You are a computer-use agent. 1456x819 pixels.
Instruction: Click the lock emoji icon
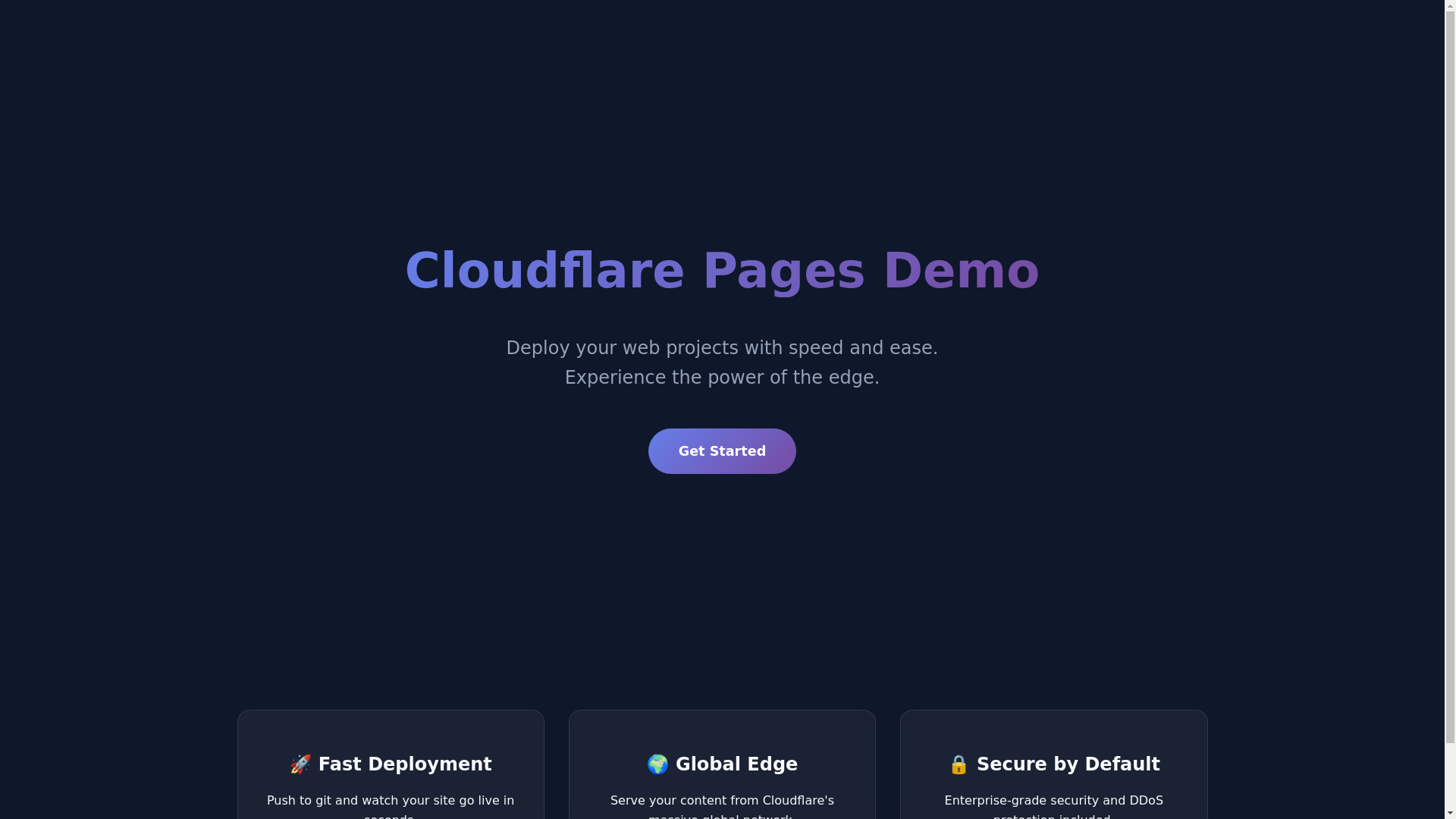click(x=959, y=764)
